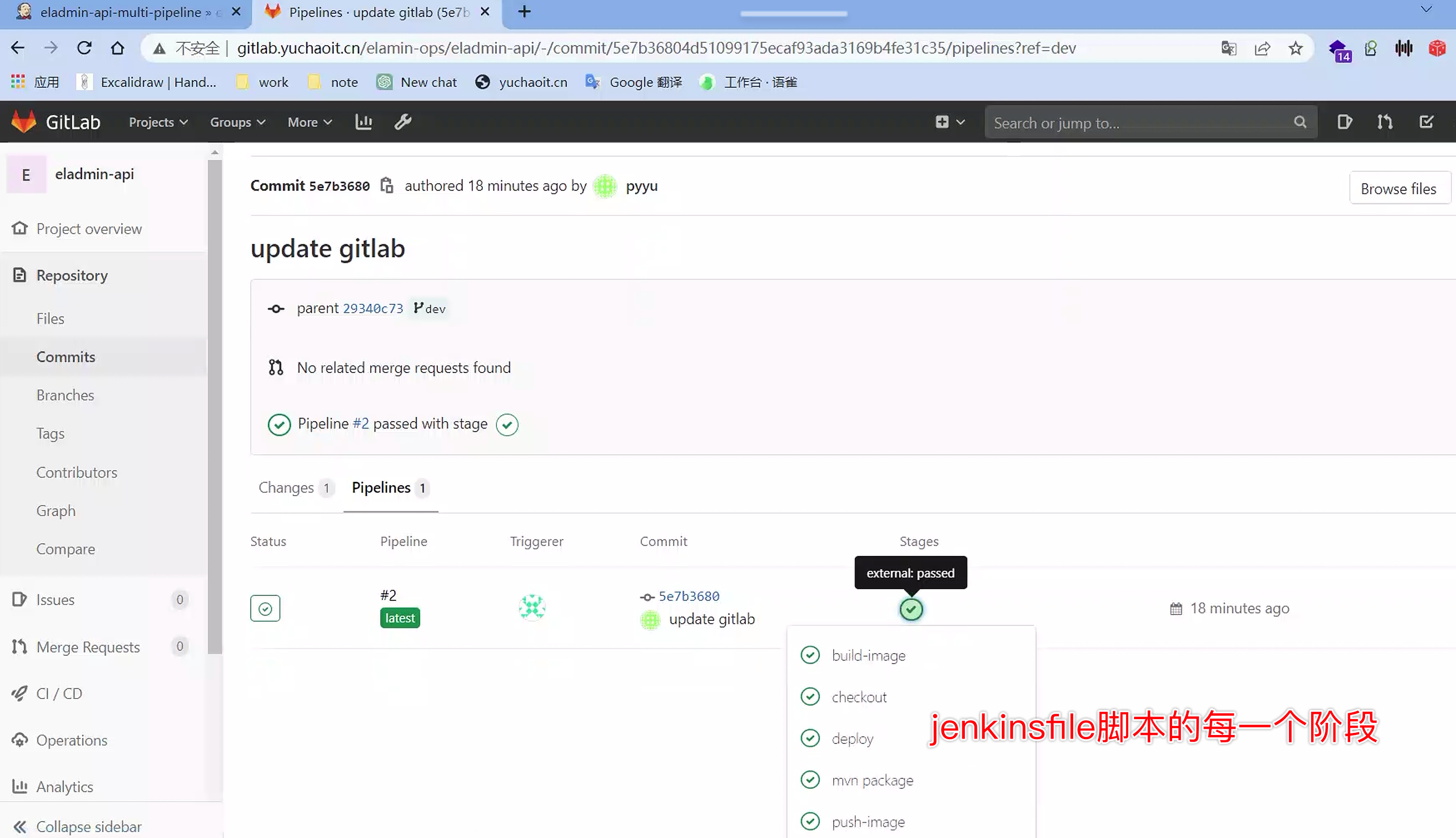
Task: Open the issues icon in the top navbar
Action: 1344,122
